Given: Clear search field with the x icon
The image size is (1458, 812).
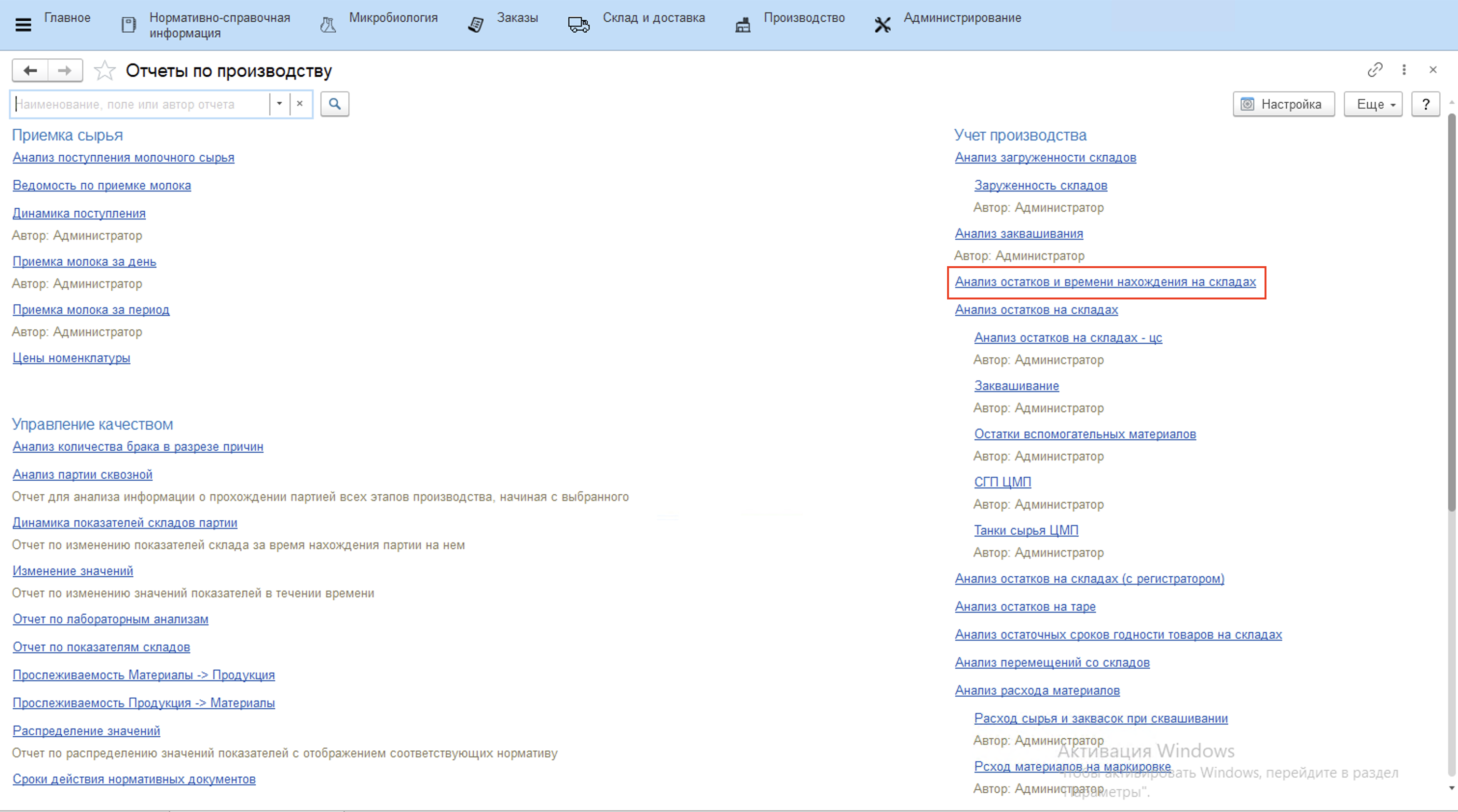Looking at the screenshot, I should click(300, 104).
